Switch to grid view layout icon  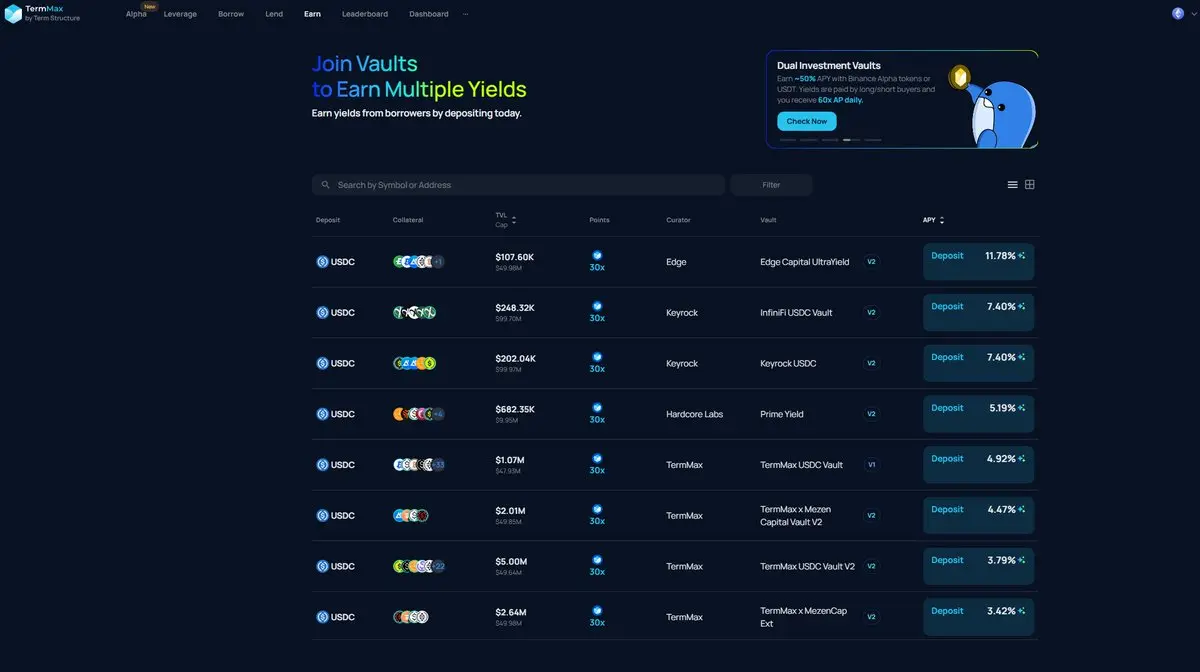pos(1030,185)
